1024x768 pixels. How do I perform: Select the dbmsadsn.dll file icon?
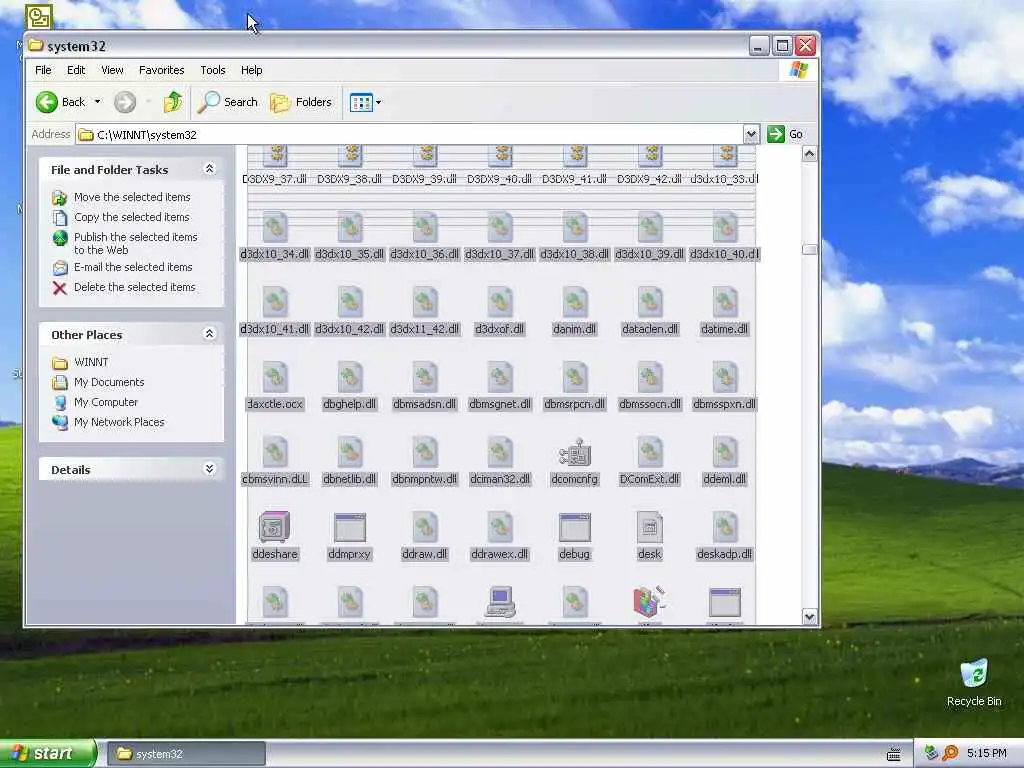[424, 377]
